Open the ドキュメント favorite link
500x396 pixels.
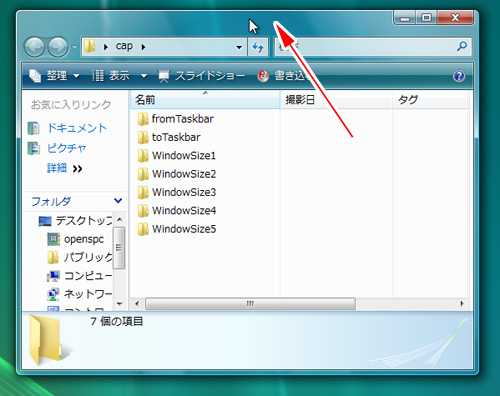click(x=77, y=128)
